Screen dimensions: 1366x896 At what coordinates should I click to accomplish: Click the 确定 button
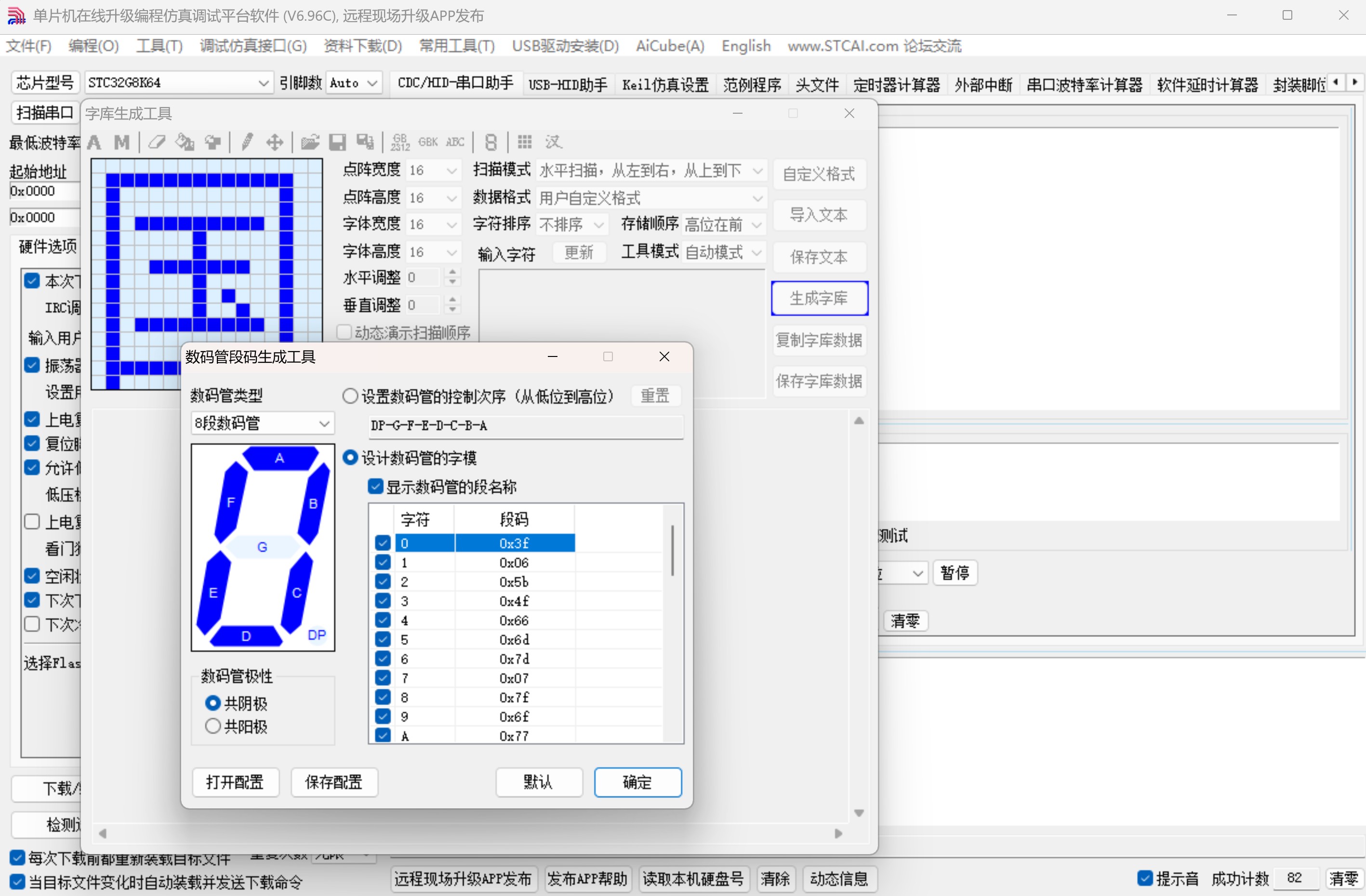tap(637, 782)
